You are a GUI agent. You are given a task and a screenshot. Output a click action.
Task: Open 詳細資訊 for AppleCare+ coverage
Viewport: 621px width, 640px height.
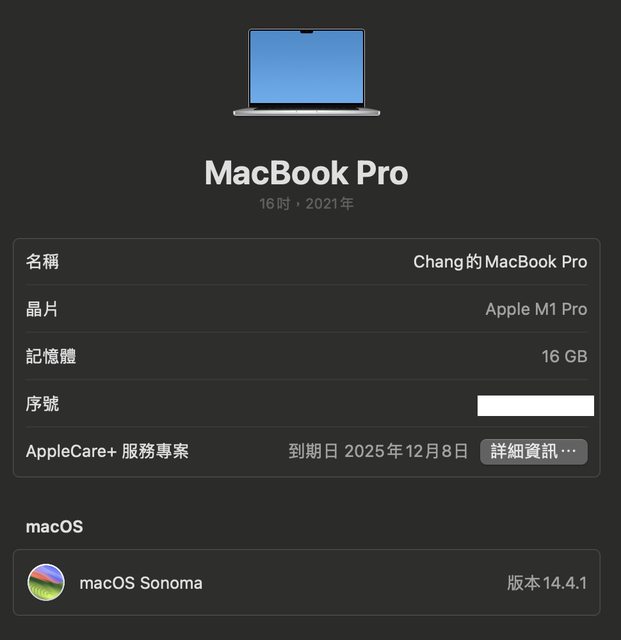point(534,451)
